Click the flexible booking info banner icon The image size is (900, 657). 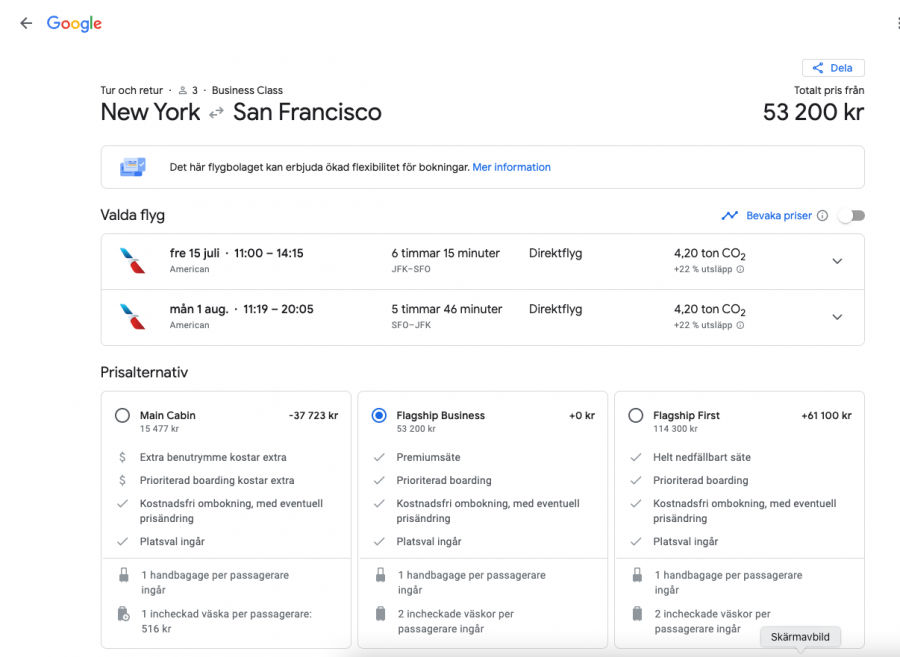pos(133,167)
